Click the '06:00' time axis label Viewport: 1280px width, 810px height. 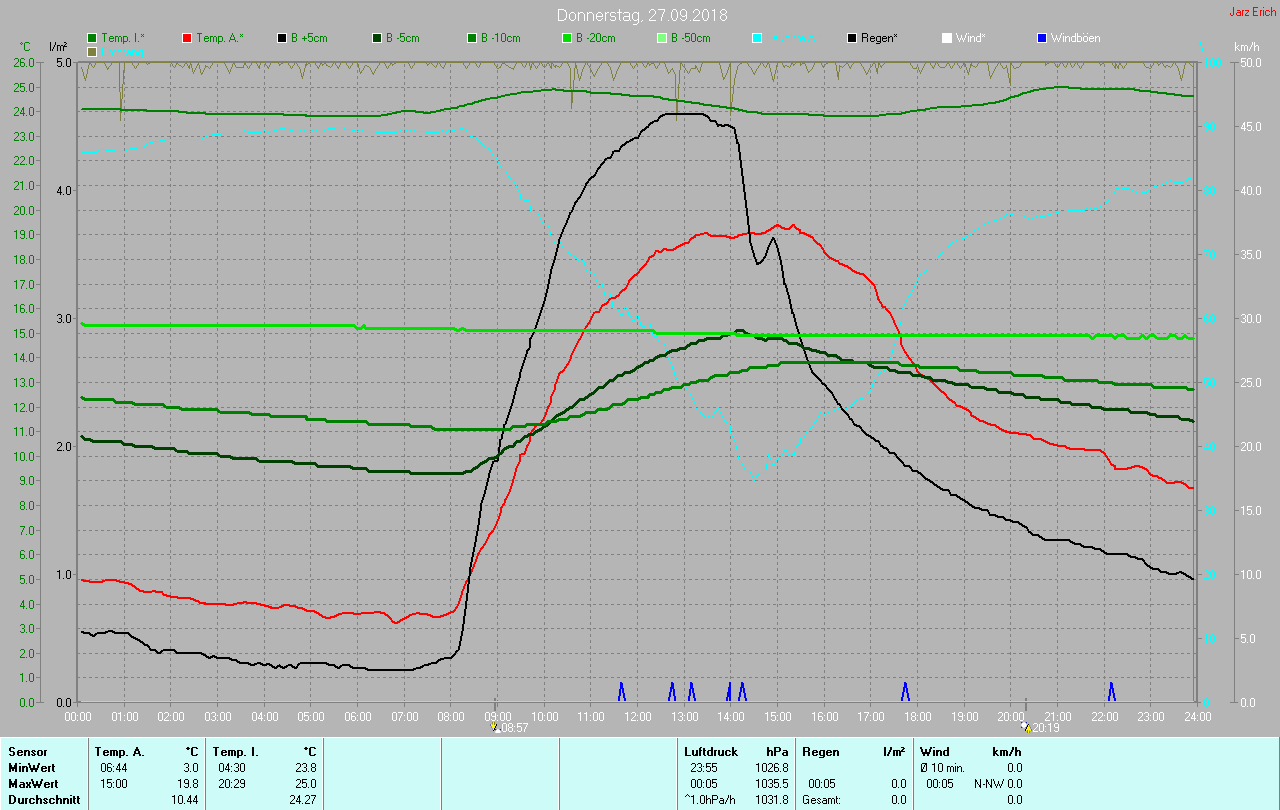(x=358, y=717)
